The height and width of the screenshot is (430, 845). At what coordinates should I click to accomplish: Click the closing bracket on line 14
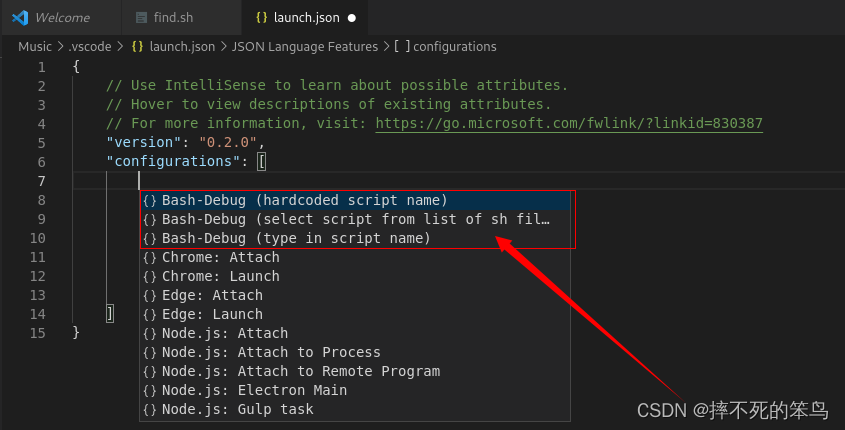(110, 314)
